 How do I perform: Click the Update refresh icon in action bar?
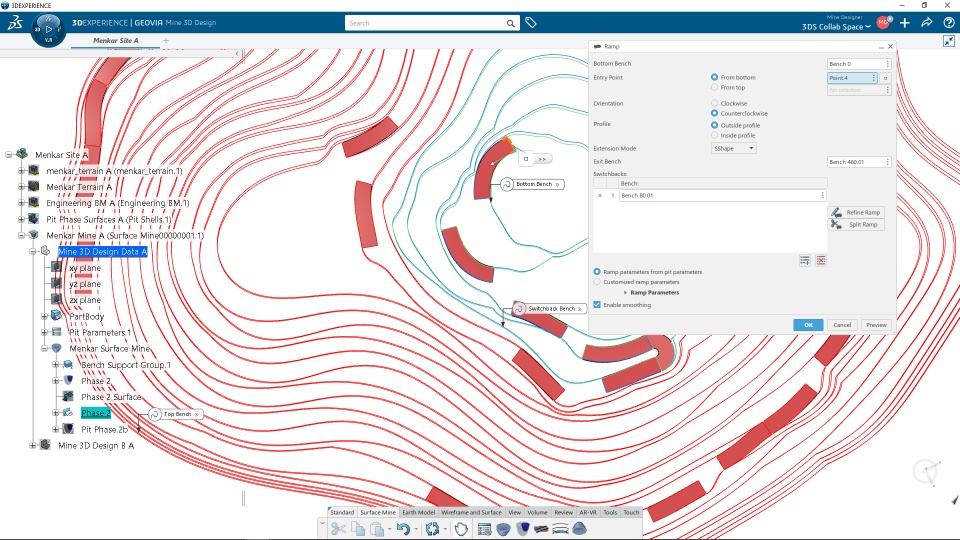tap(432, 529)
